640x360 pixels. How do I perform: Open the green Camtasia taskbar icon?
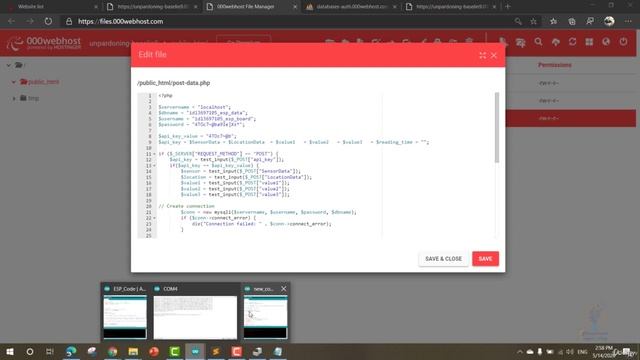[x=175, y=351]
